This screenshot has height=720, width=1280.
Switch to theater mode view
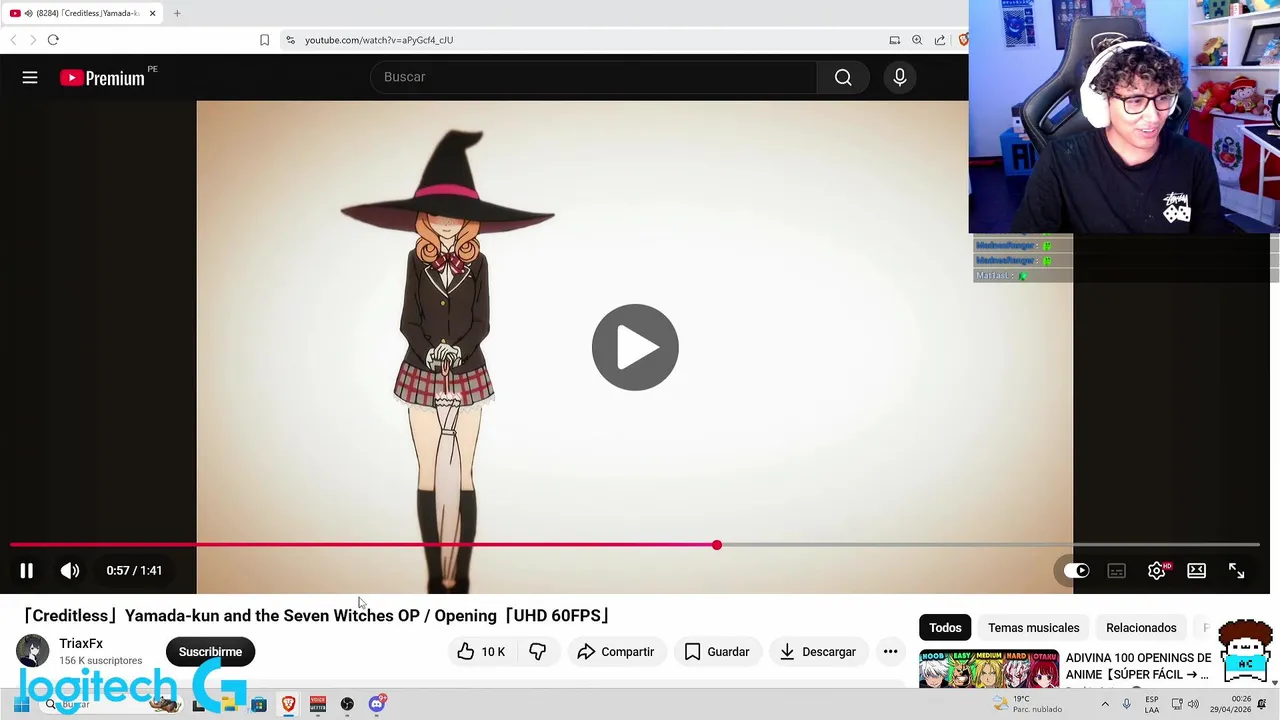[x=1196, y=570]
